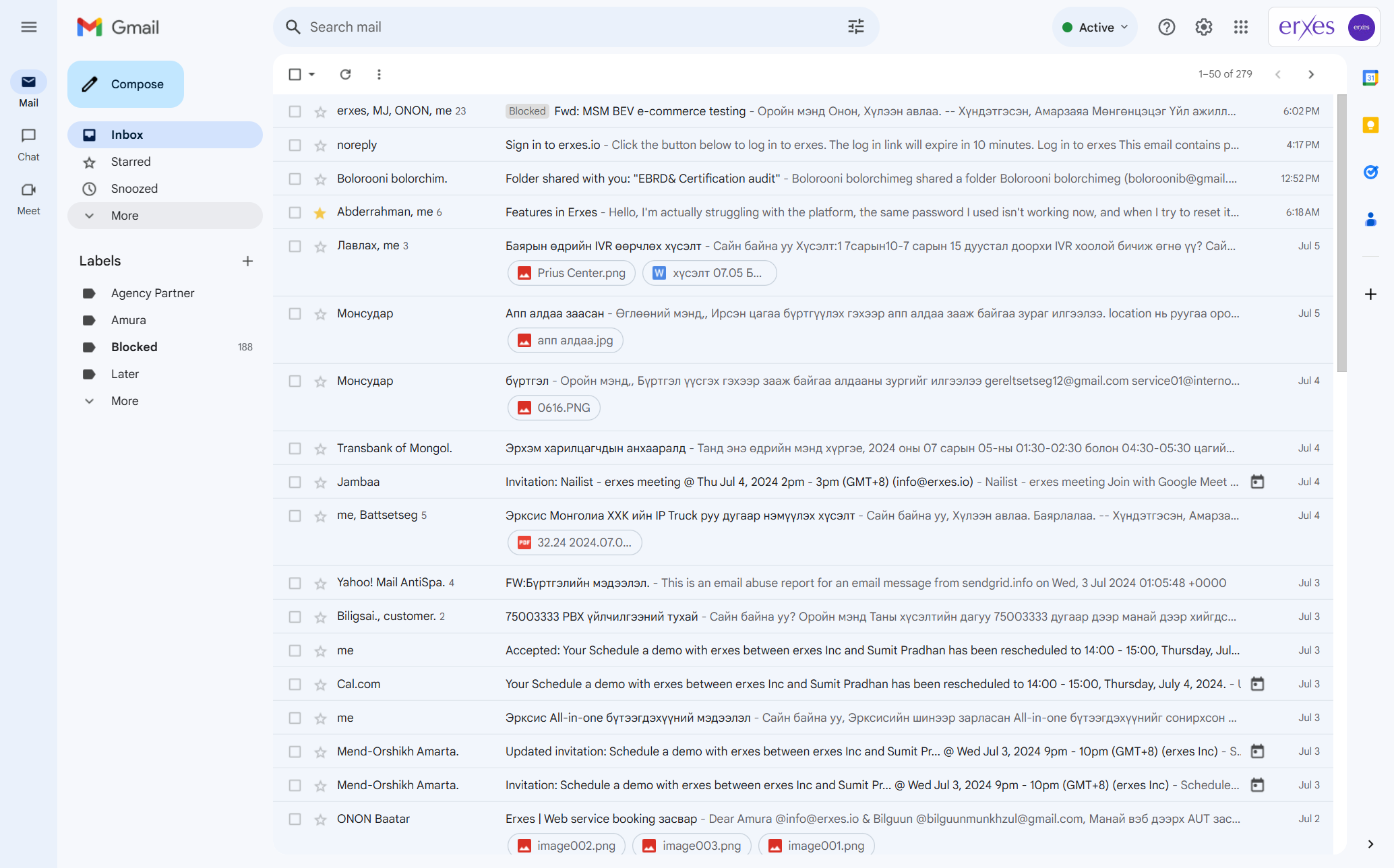
Task: Click the Compose button
Action: pos(125,84)
